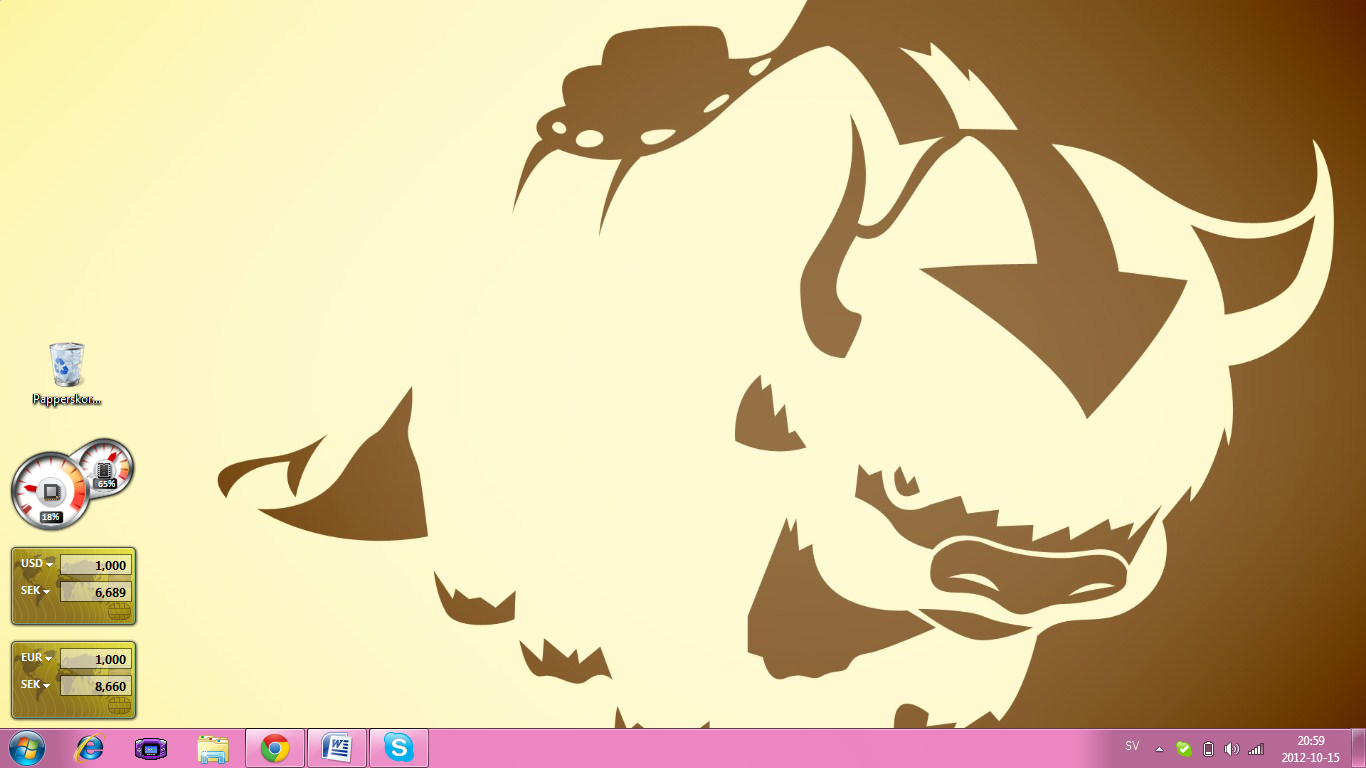This screenshot has width=1366, height=768.
Task: Click the CPU usage dial showing 18%
Action: (x=50, y=491)
